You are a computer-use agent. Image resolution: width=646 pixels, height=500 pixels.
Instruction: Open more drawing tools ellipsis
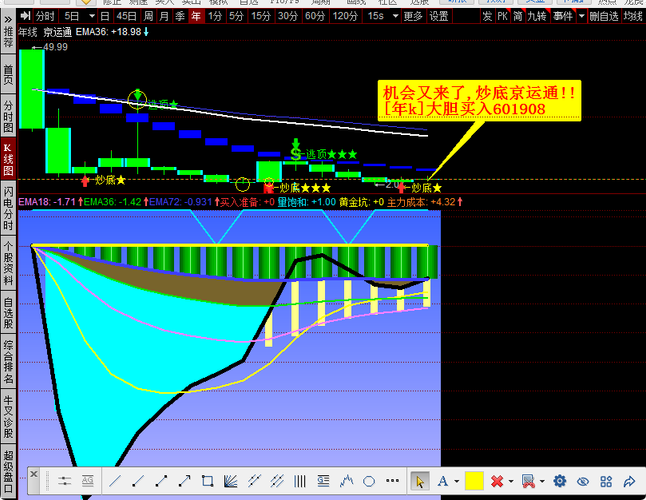point(392,481)
